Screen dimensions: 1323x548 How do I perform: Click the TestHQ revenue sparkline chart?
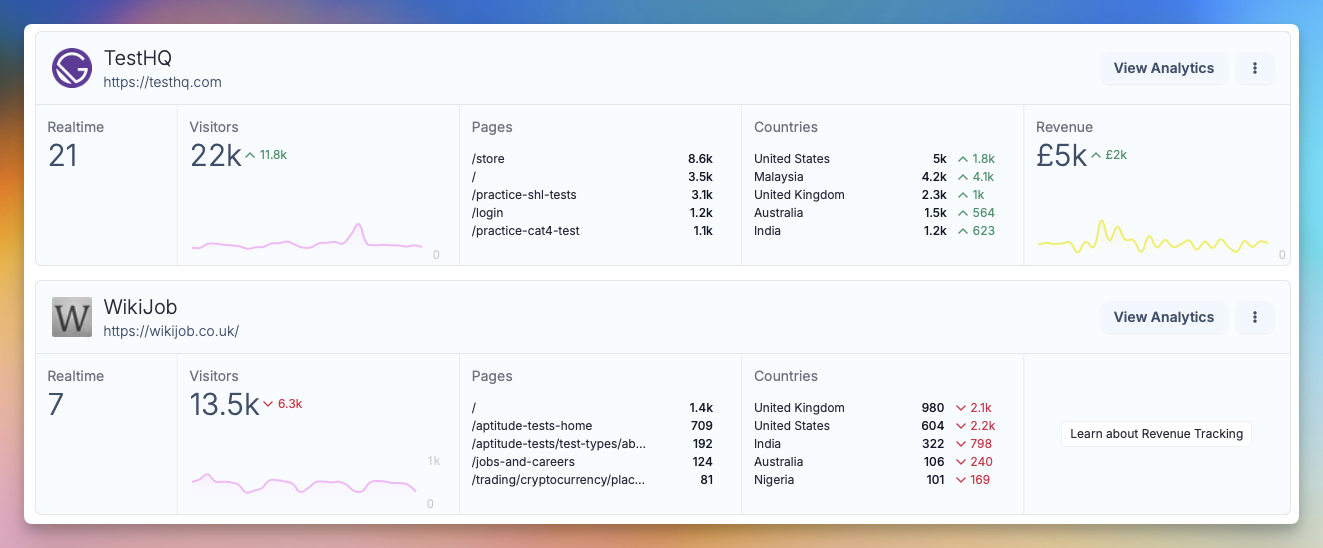click(x=1153, y=238)
